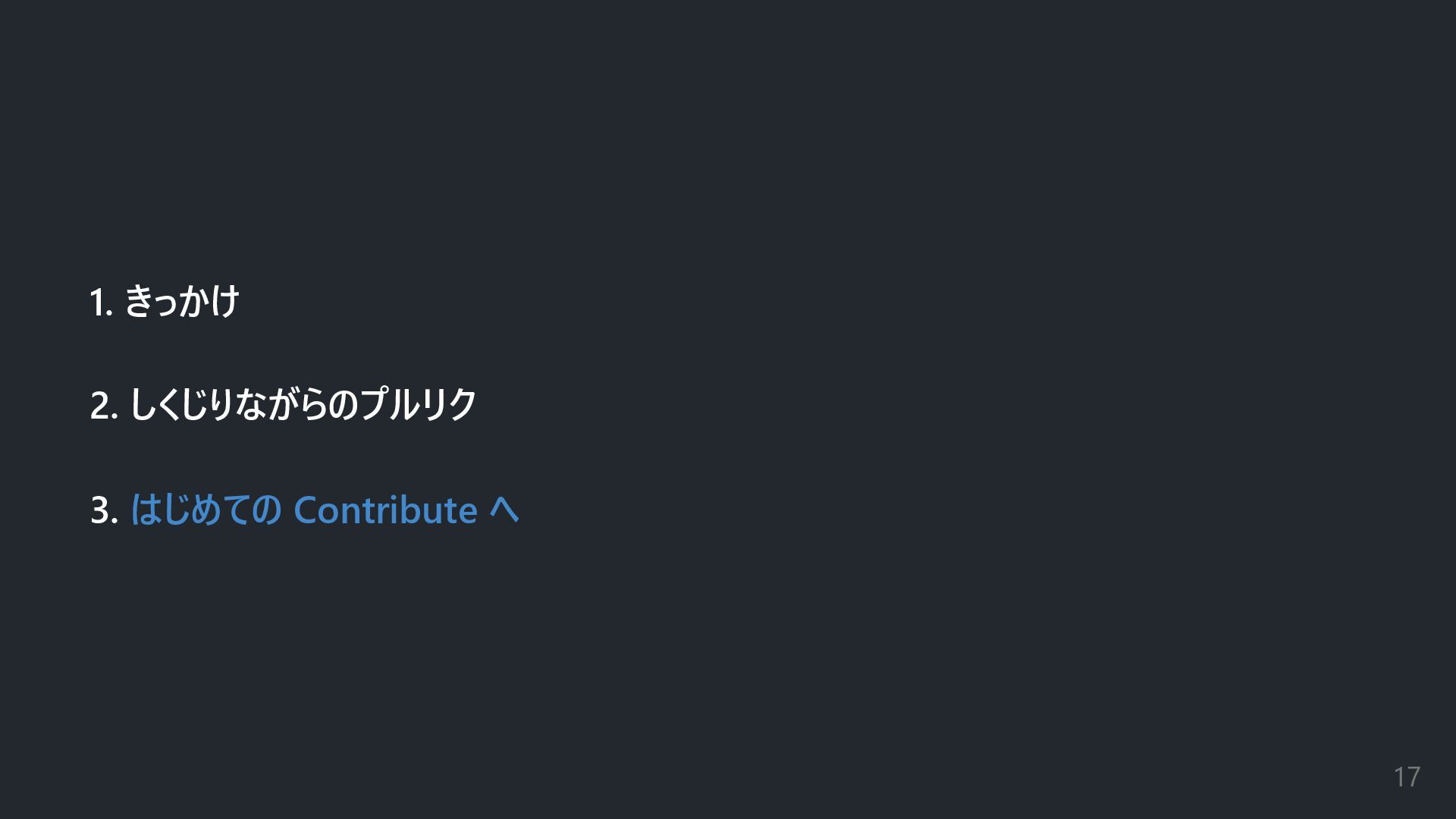Click the list number '2.'
The image size is (1456, 819).
tap(104, 406)
